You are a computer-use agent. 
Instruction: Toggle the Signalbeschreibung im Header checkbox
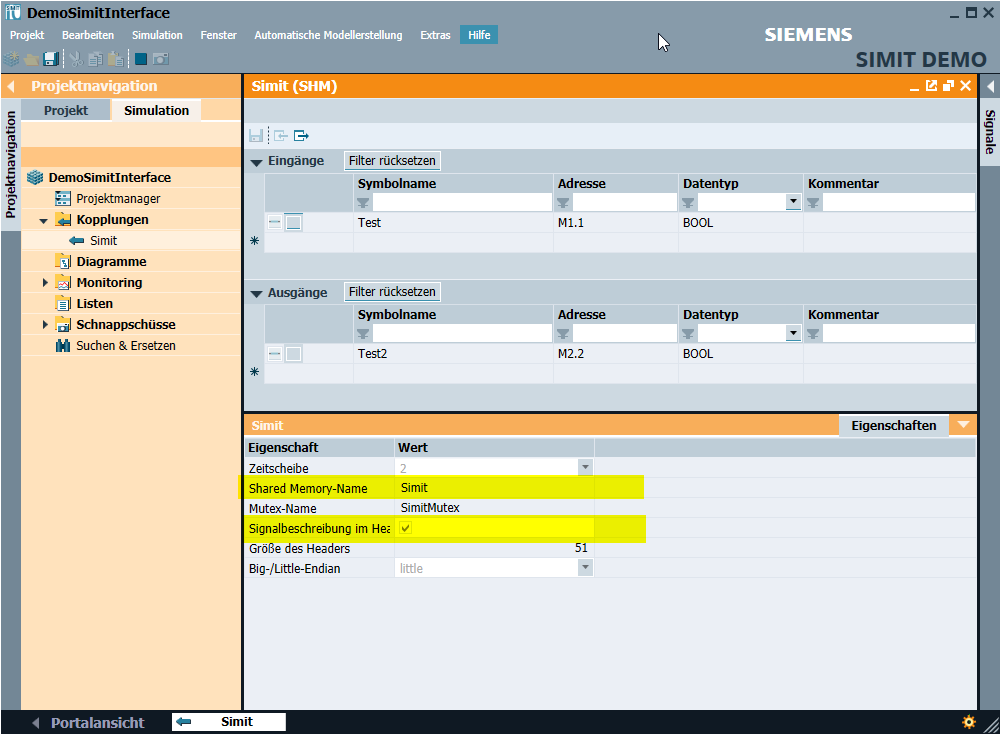point(406,528)
